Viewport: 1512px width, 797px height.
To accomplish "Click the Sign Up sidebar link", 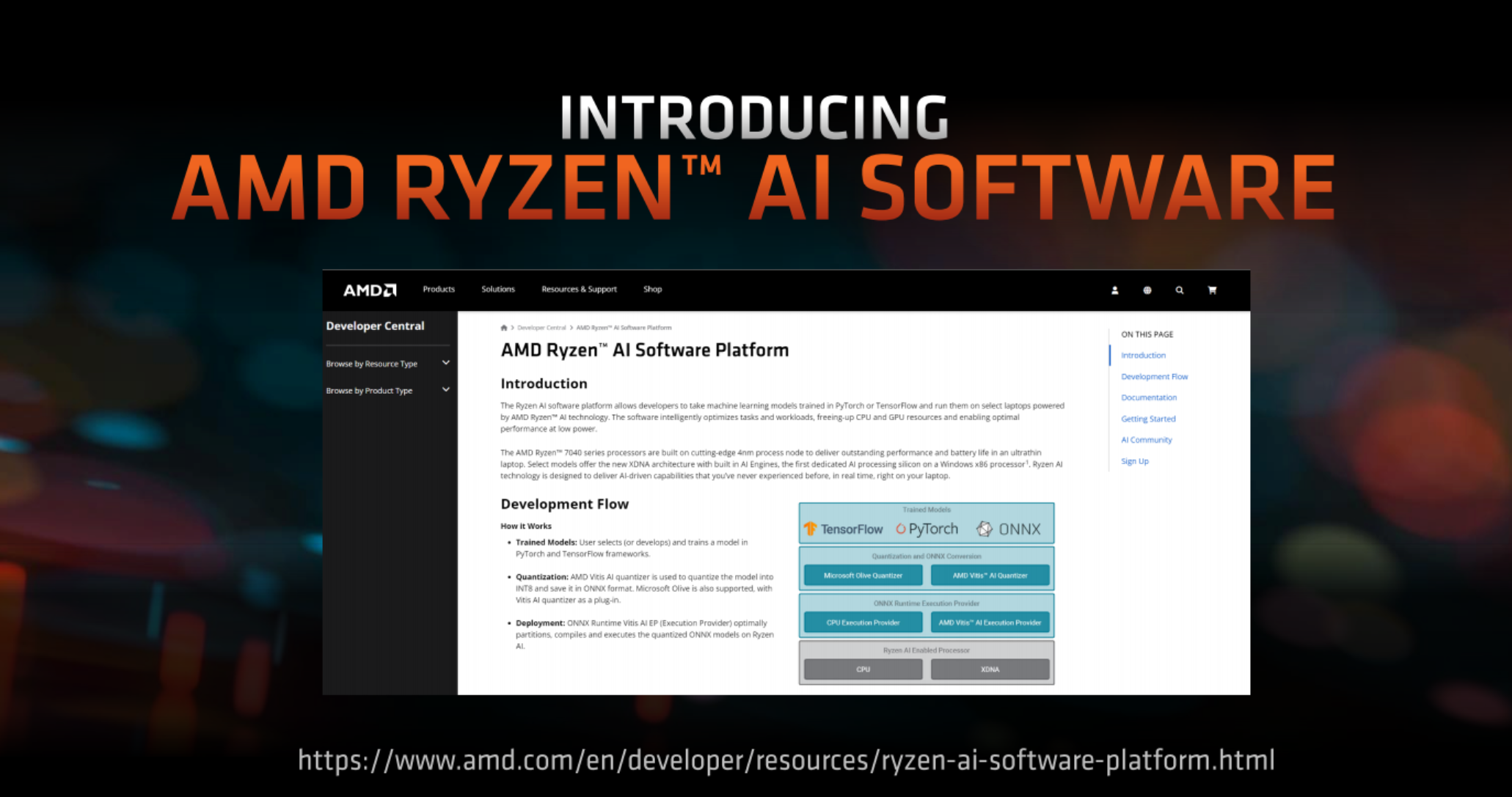I will point(1134,461).
